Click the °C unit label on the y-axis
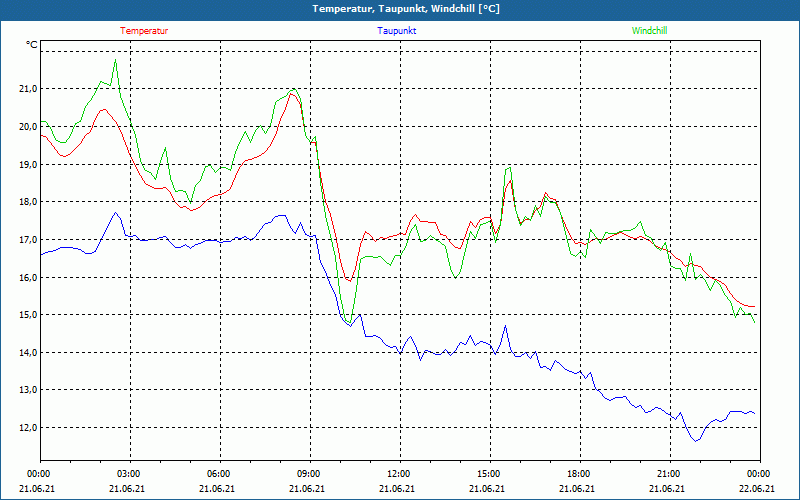The width and height of the screenshot is (800, 500). 32,45
